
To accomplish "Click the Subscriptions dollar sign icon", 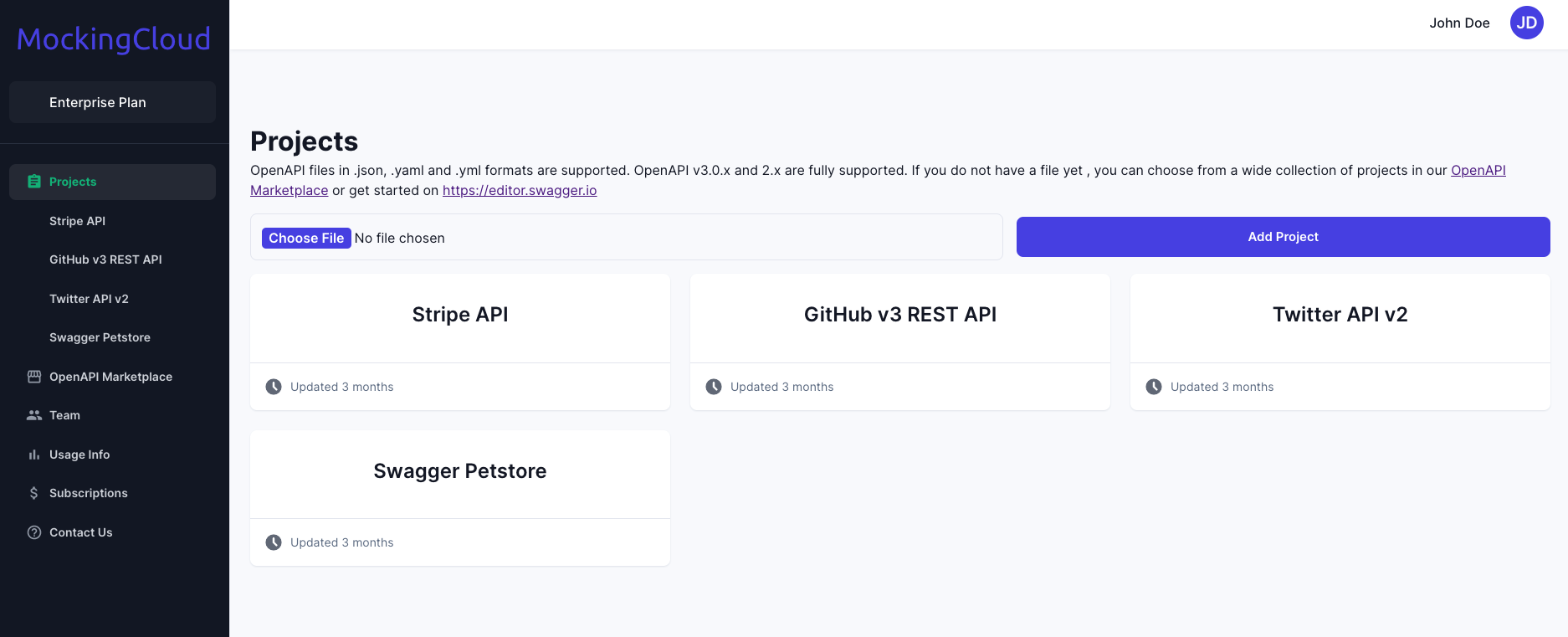I will click(34, 493).
